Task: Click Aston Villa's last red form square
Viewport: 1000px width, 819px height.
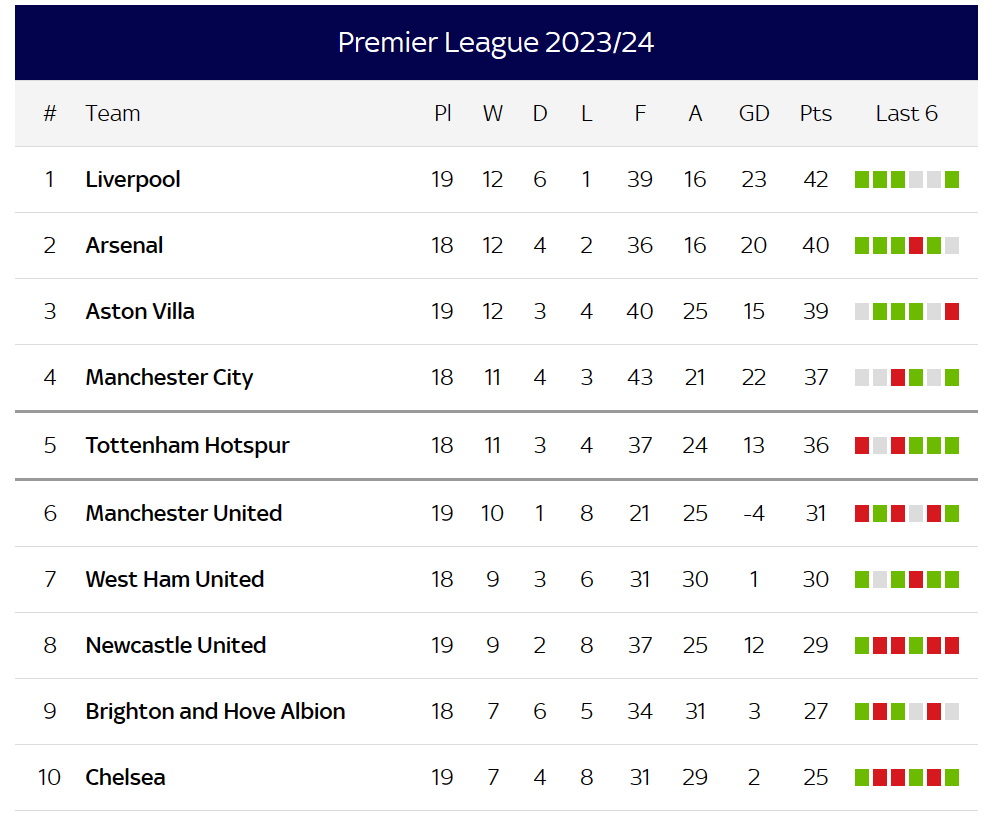Action: [x=952, y=311]
